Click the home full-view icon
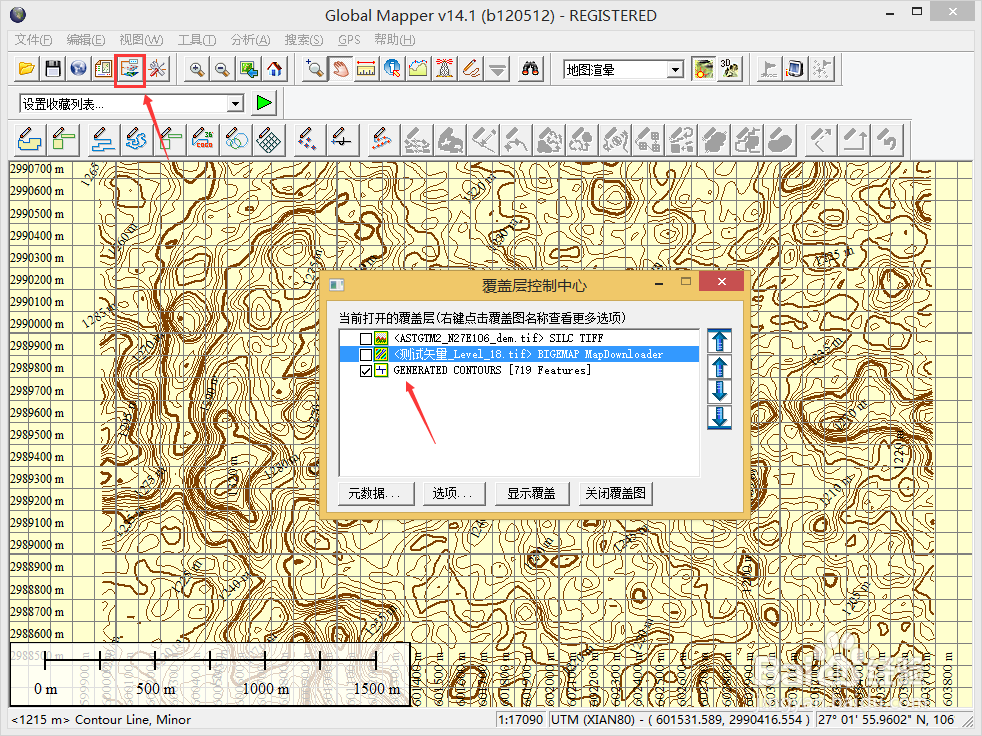Image resolution: width=982 pixels, height=736 pixels. tap(274, 68)
